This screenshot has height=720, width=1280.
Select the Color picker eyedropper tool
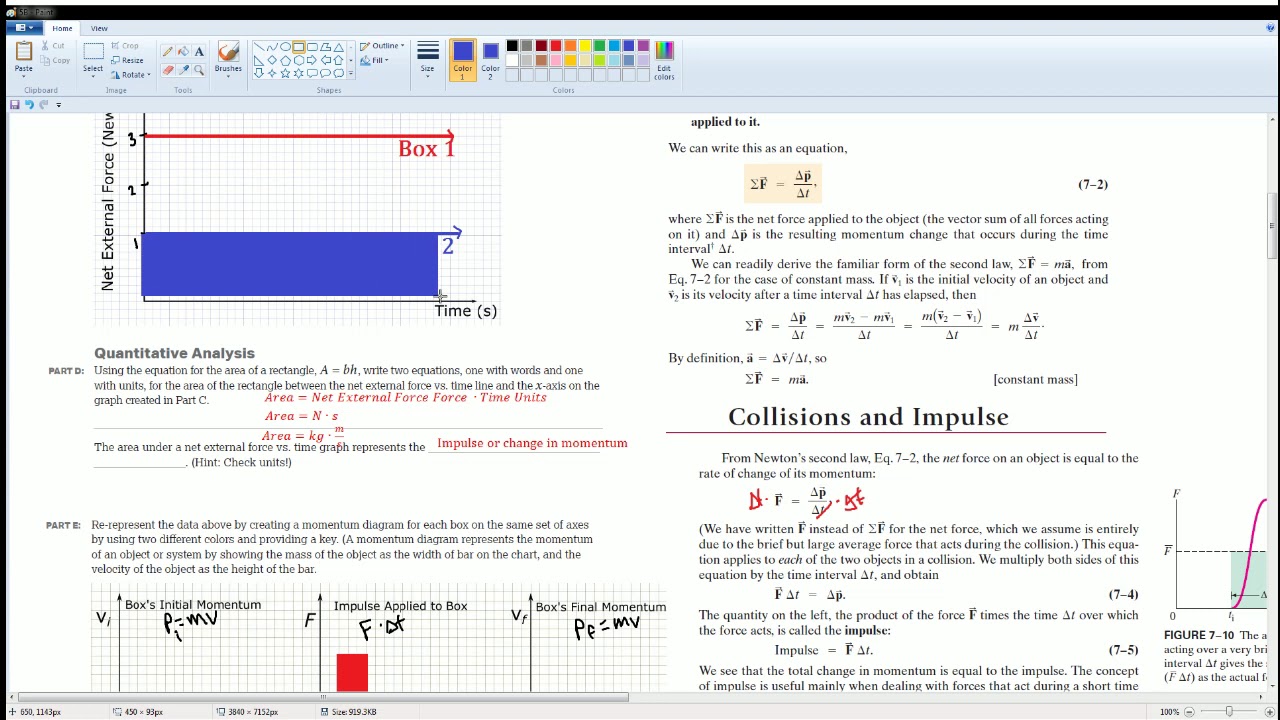tap(183, 70)
